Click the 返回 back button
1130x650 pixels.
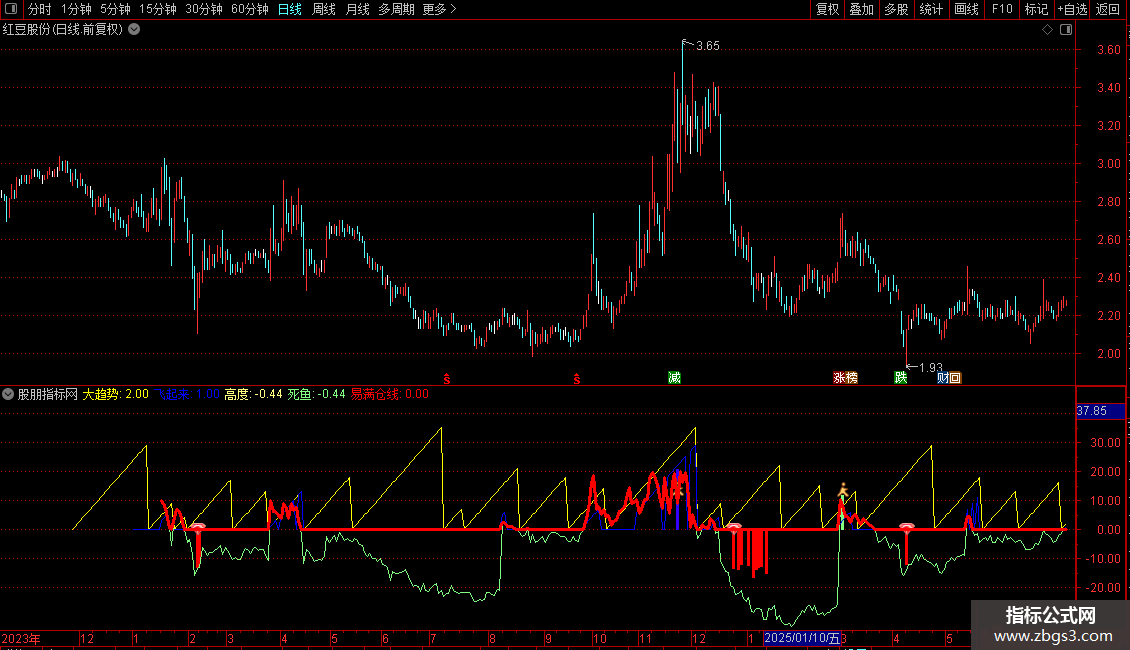(1108, 9)
